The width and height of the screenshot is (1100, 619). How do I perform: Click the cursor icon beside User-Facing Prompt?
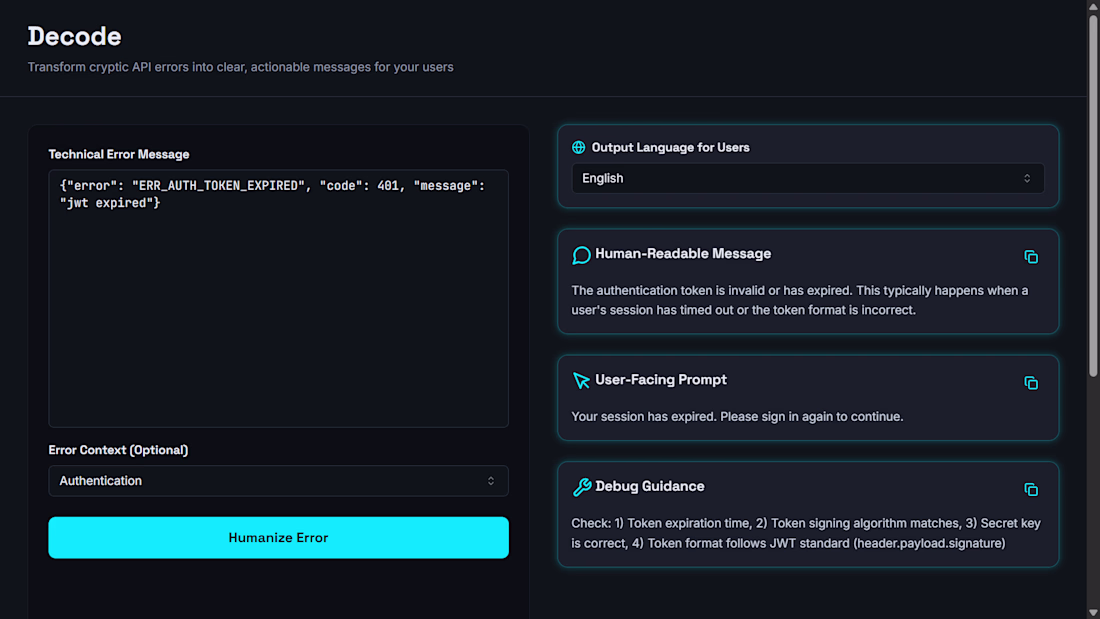point(581,381)
